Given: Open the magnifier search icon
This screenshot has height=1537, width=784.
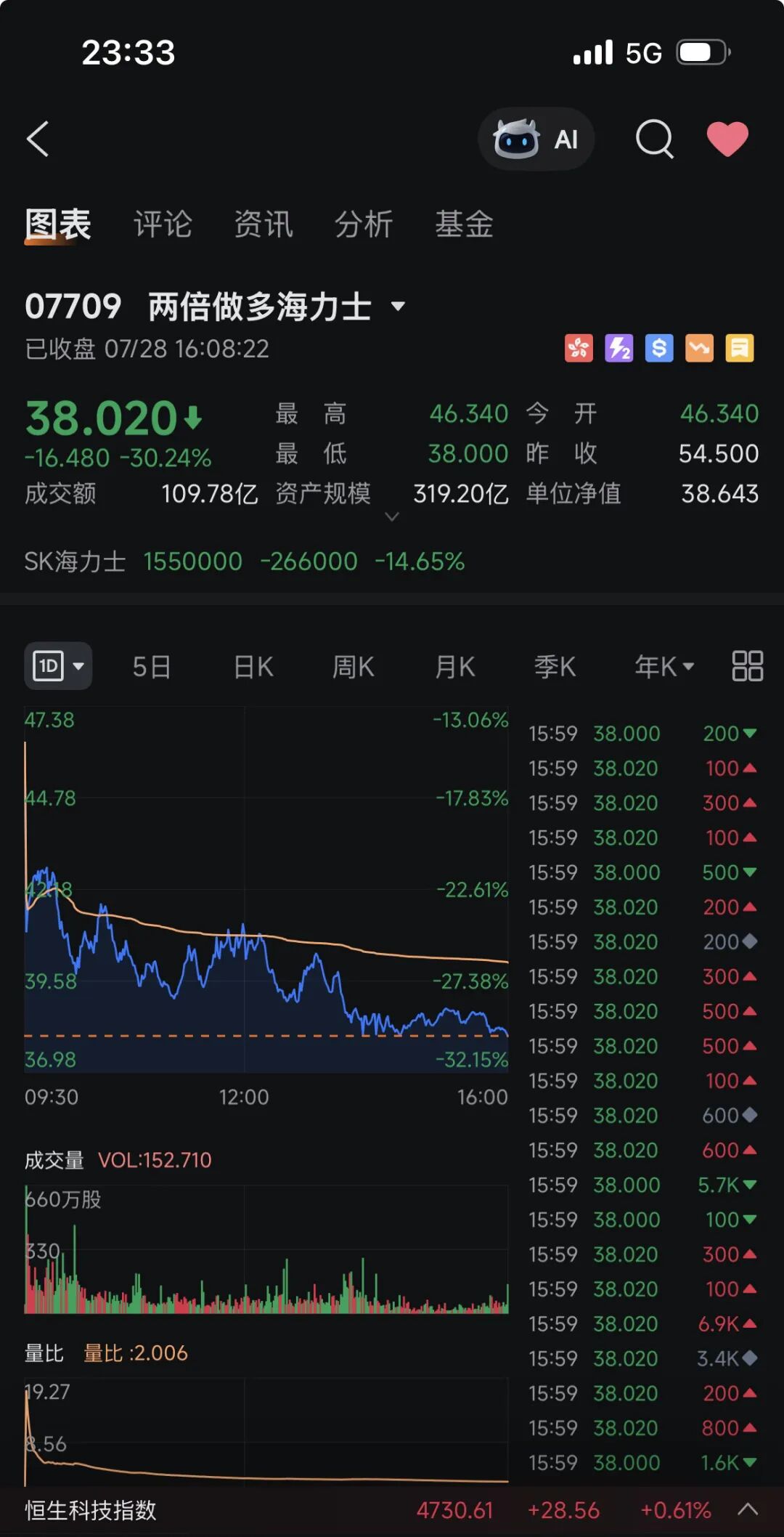Looking at the screenshot, I should pyautogui.click(x=655, y=139).
